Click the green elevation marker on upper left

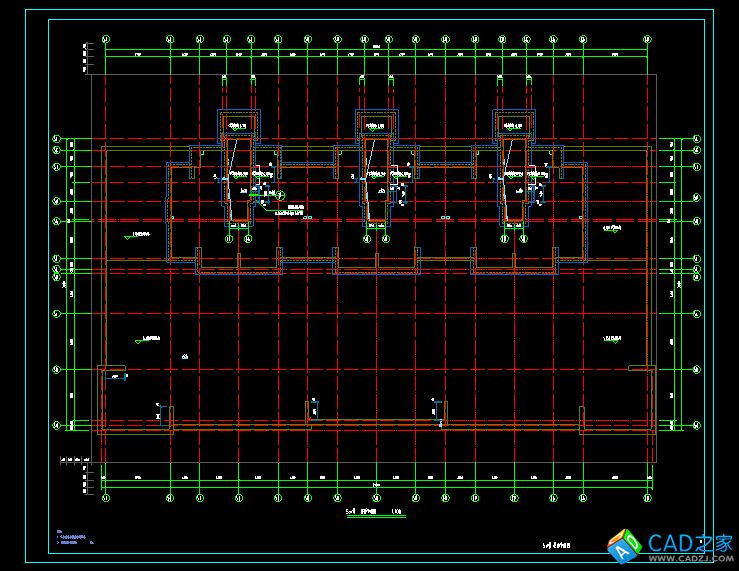[129, 237]
